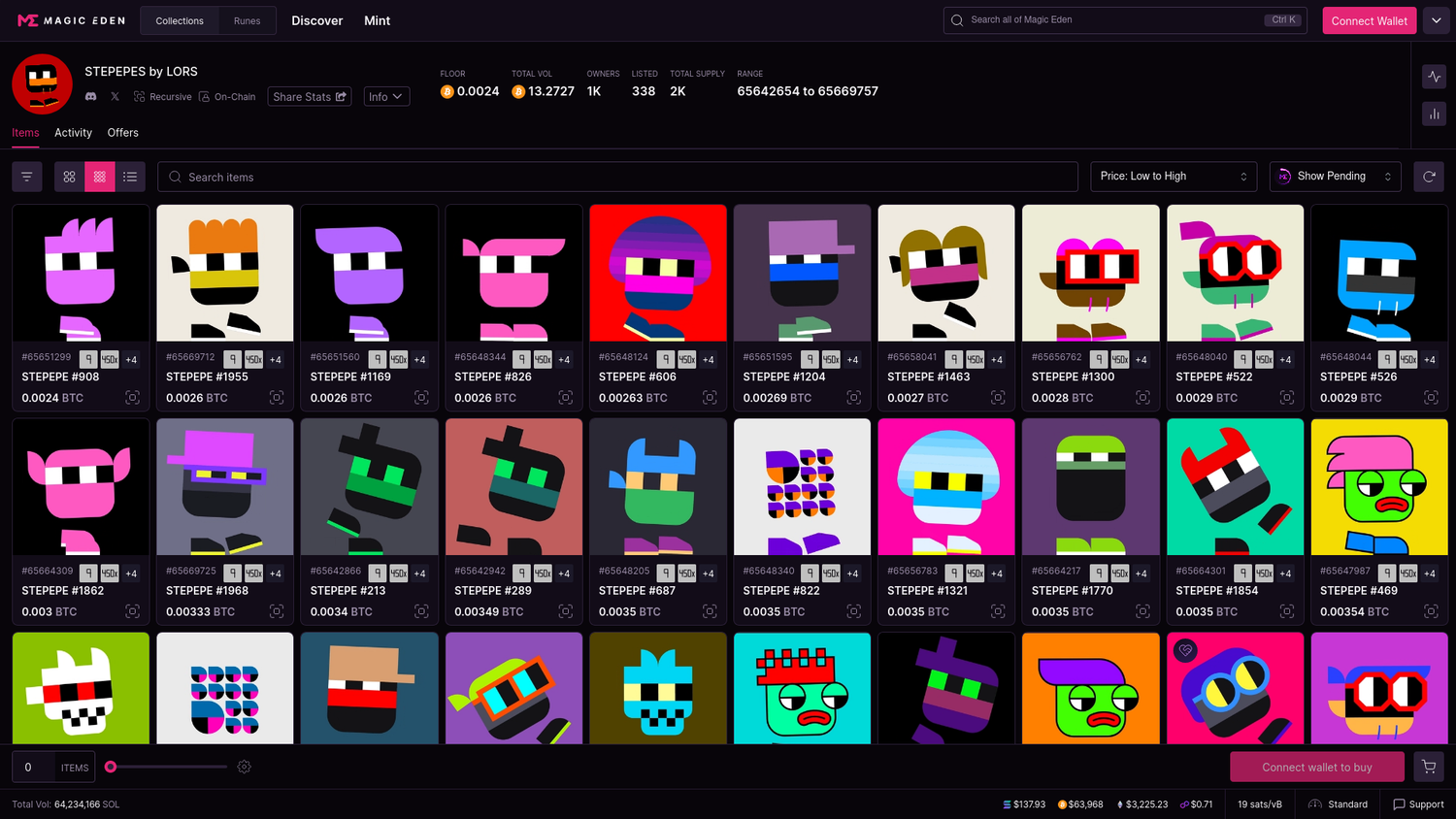
Task: Open the Discover menu
Action: 317,20
